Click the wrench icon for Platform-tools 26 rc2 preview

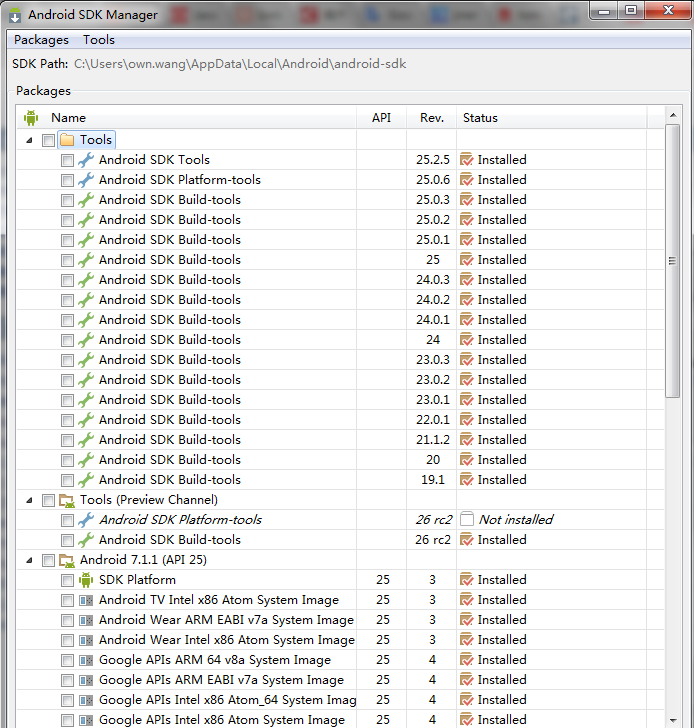(86, 520)
